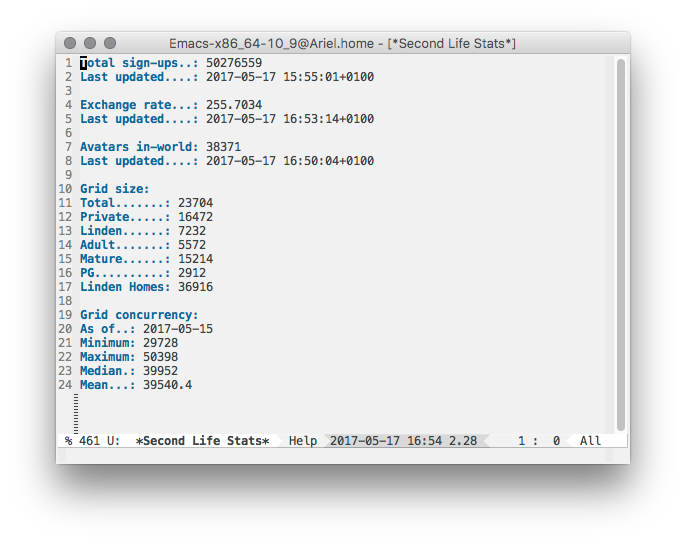Click the All position indicator in mode line
The height and width of the screenshot is (544, 686).
590,441
